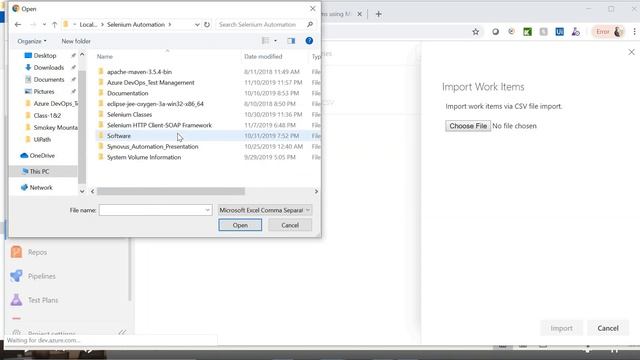Image resolution: width=640 pixels, height=360 pixels.
Task: Click Import button in the panel
Action: pos(561,328)
